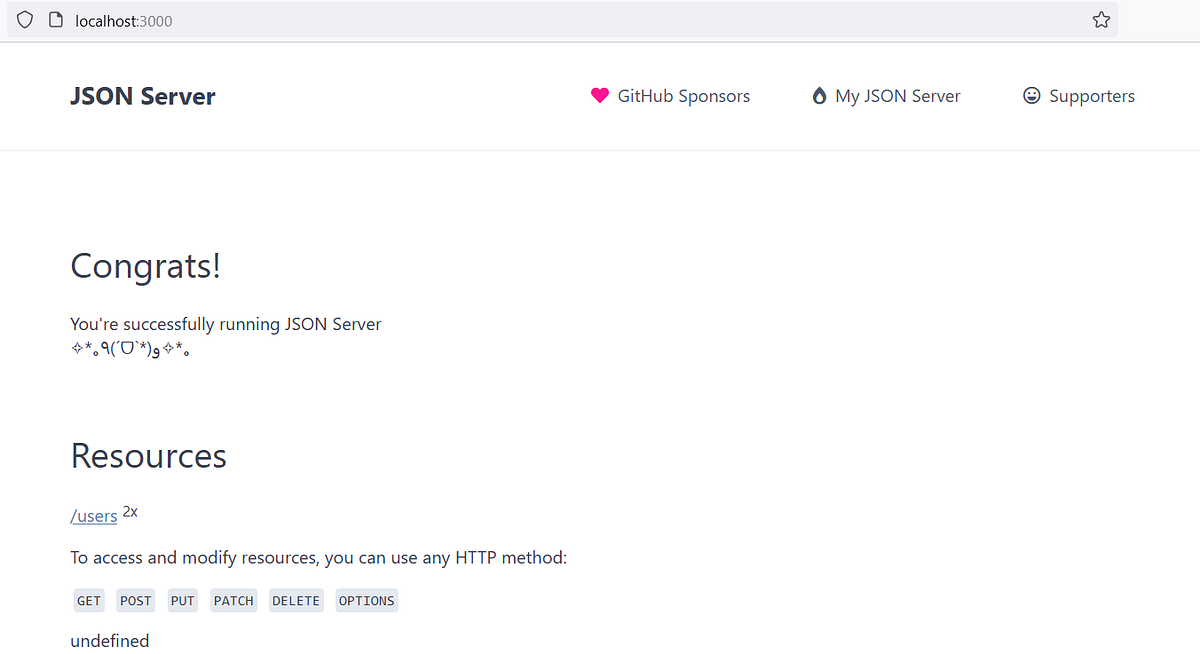Screen dimensions: 1200x654
Task: Click the PUT method label
Action: pos(183,601)
